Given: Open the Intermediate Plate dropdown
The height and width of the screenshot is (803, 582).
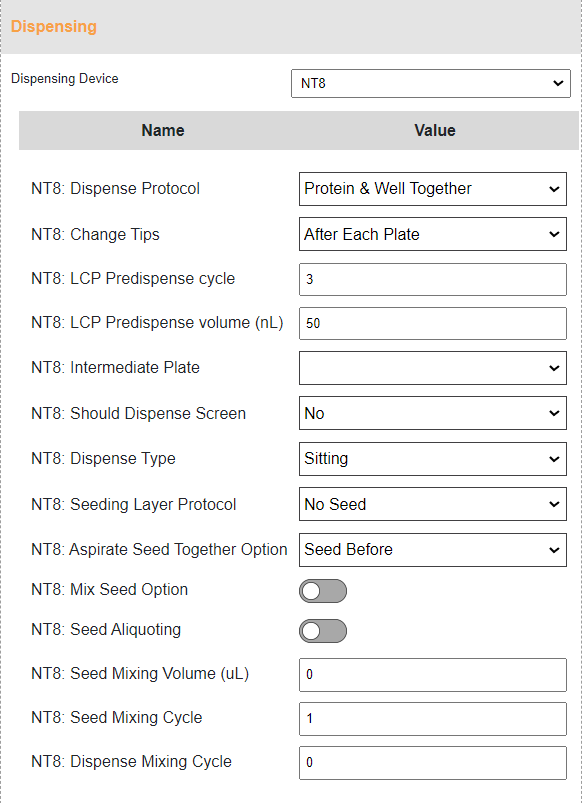Looking at the screenshot, I should pos(432,368).
